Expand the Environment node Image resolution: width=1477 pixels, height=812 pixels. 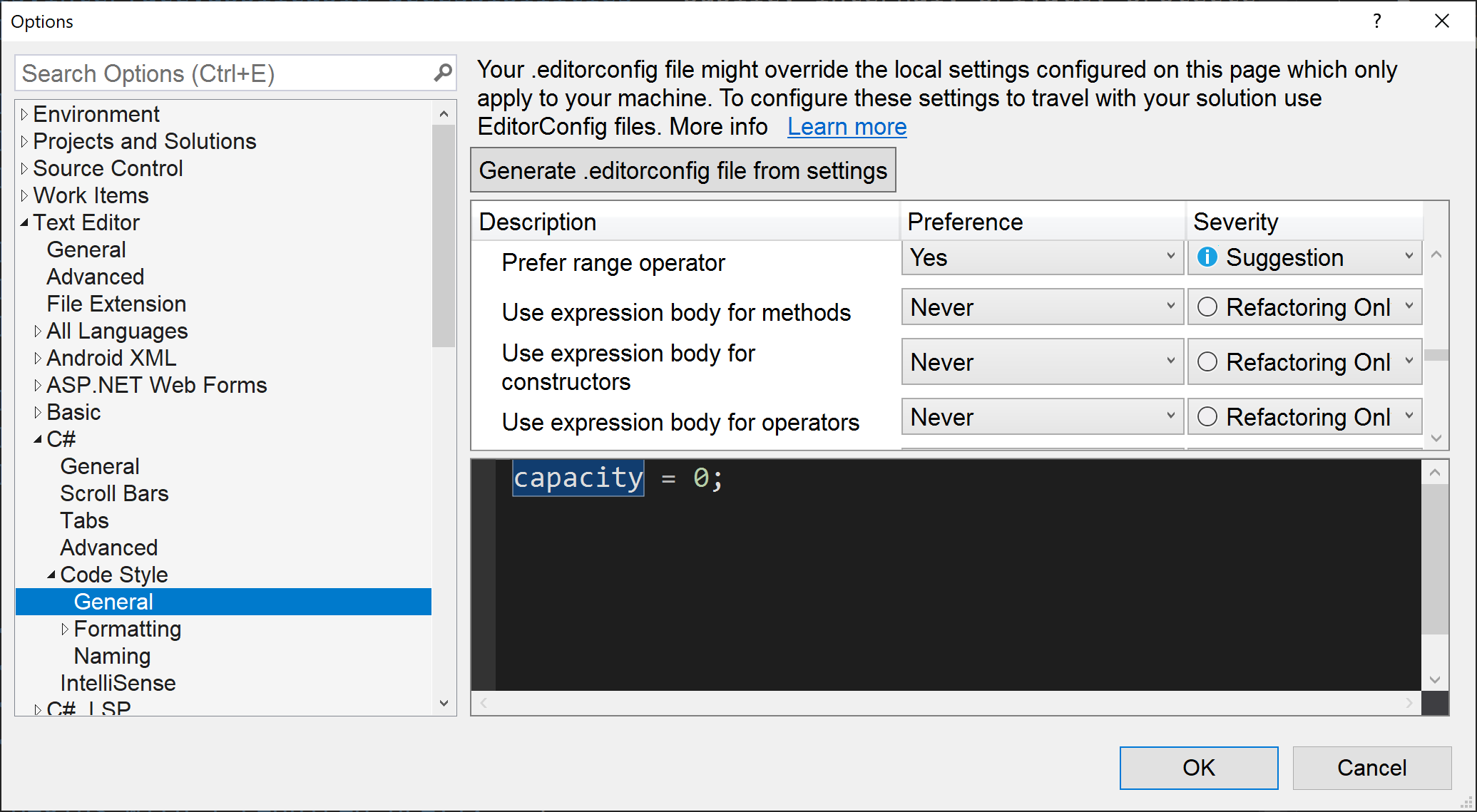coord(24,114)
